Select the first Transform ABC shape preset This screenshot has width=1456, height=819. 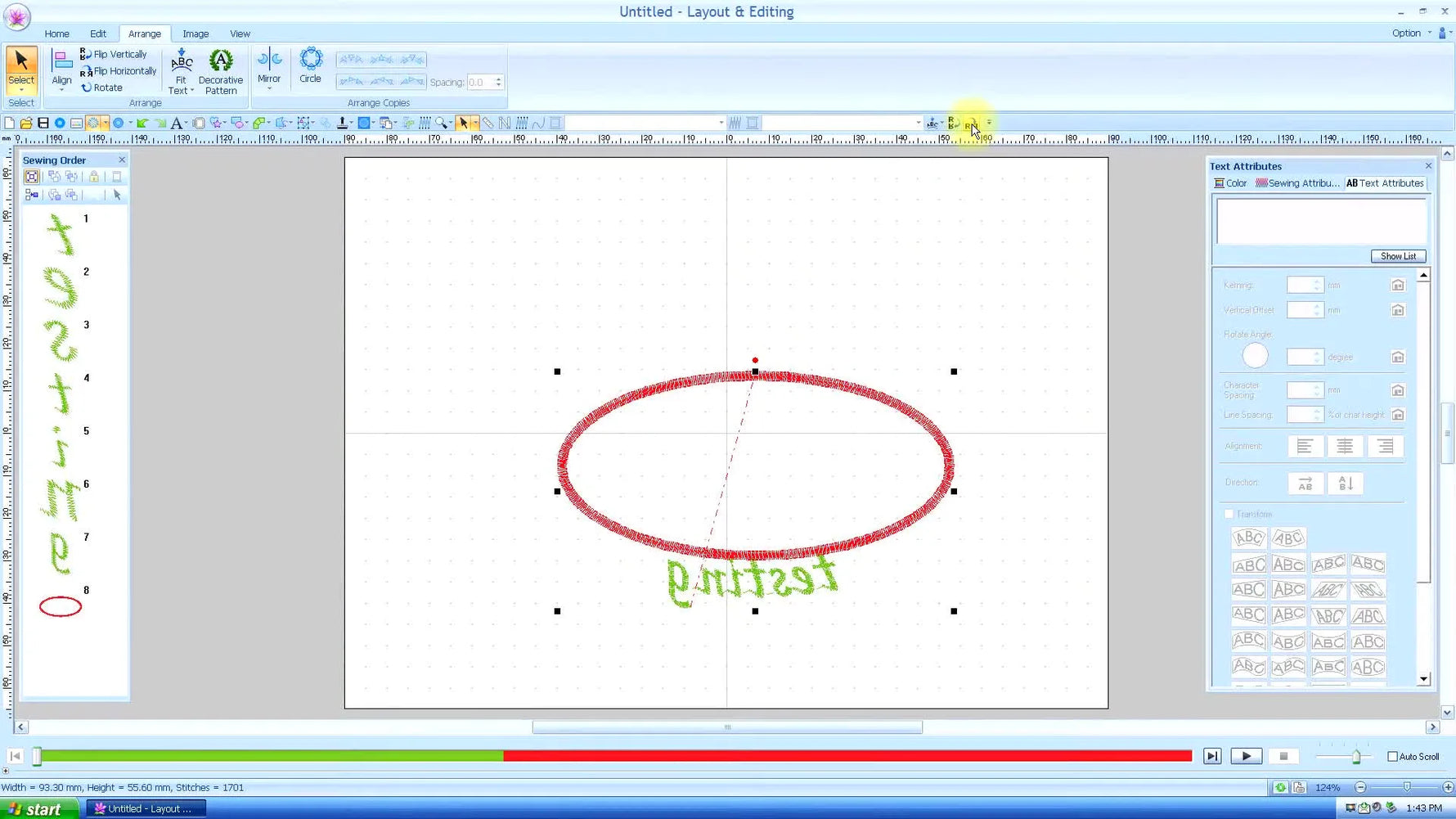[1248, 538]
